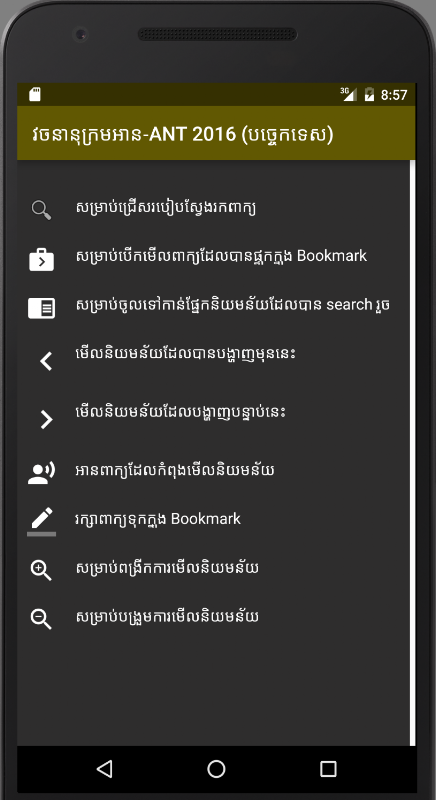Tap the Khmer text beside the pencil icon
The width and height of the screenshot is (436, 800).
click(158, 519)
